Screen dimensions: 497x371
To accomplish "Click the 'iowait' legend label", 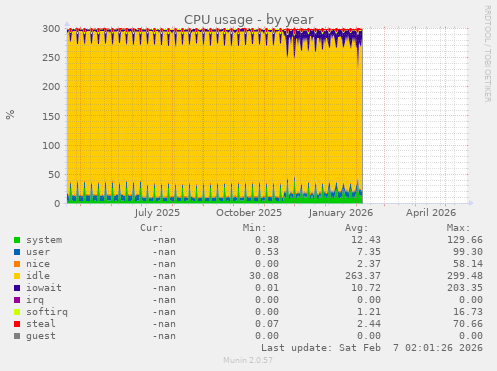I will pos(44,288).
